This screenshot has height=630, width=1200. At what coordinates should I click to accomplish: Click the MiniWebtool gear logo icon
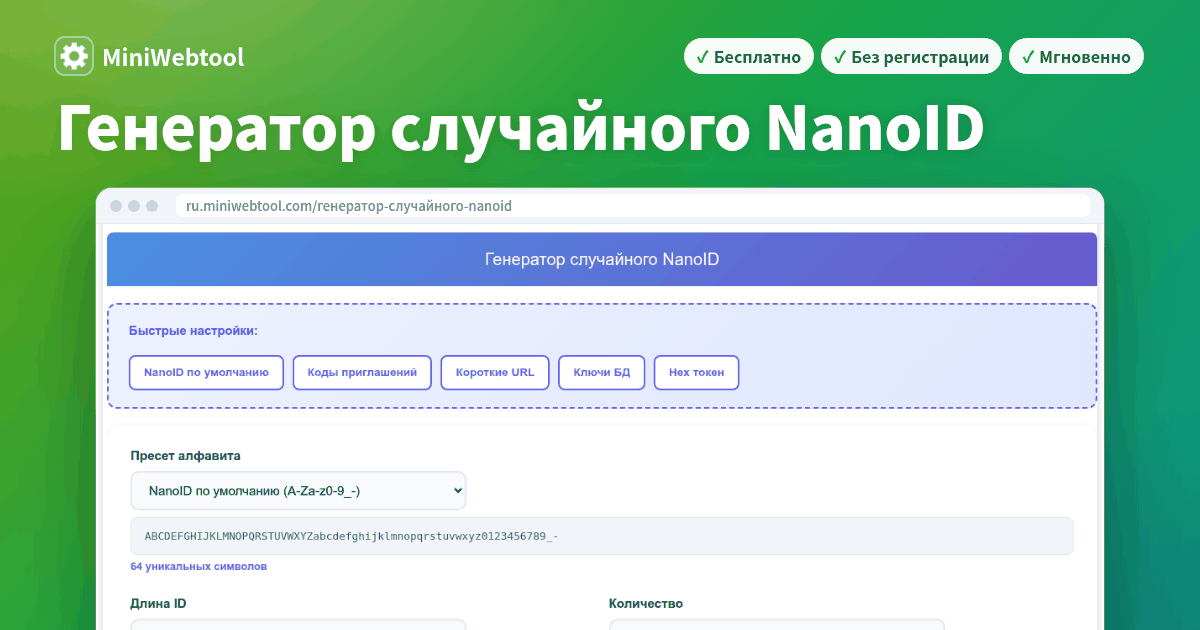(74, 57)
